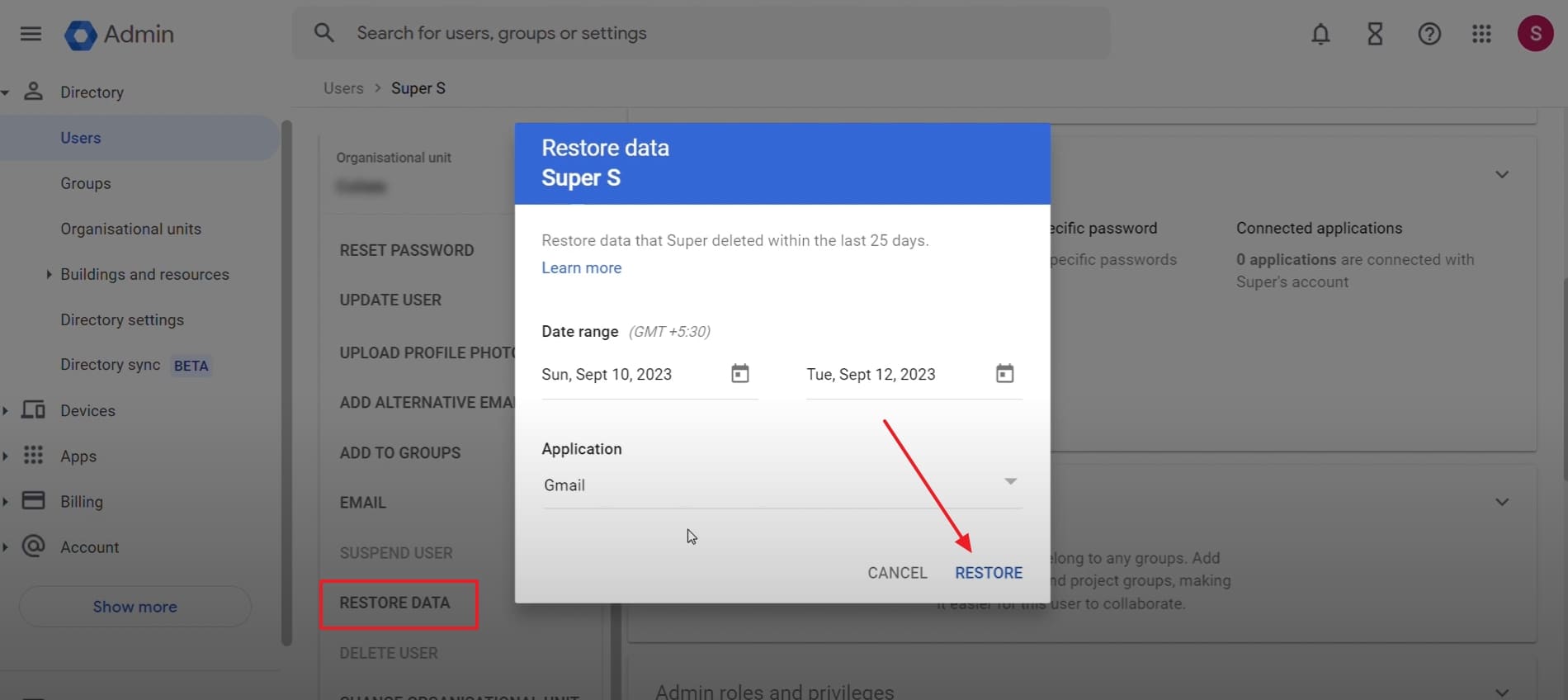Viewport: 1568px width, 700px height.
Task: Open the hamburger main menu
Action: point(31,34)
